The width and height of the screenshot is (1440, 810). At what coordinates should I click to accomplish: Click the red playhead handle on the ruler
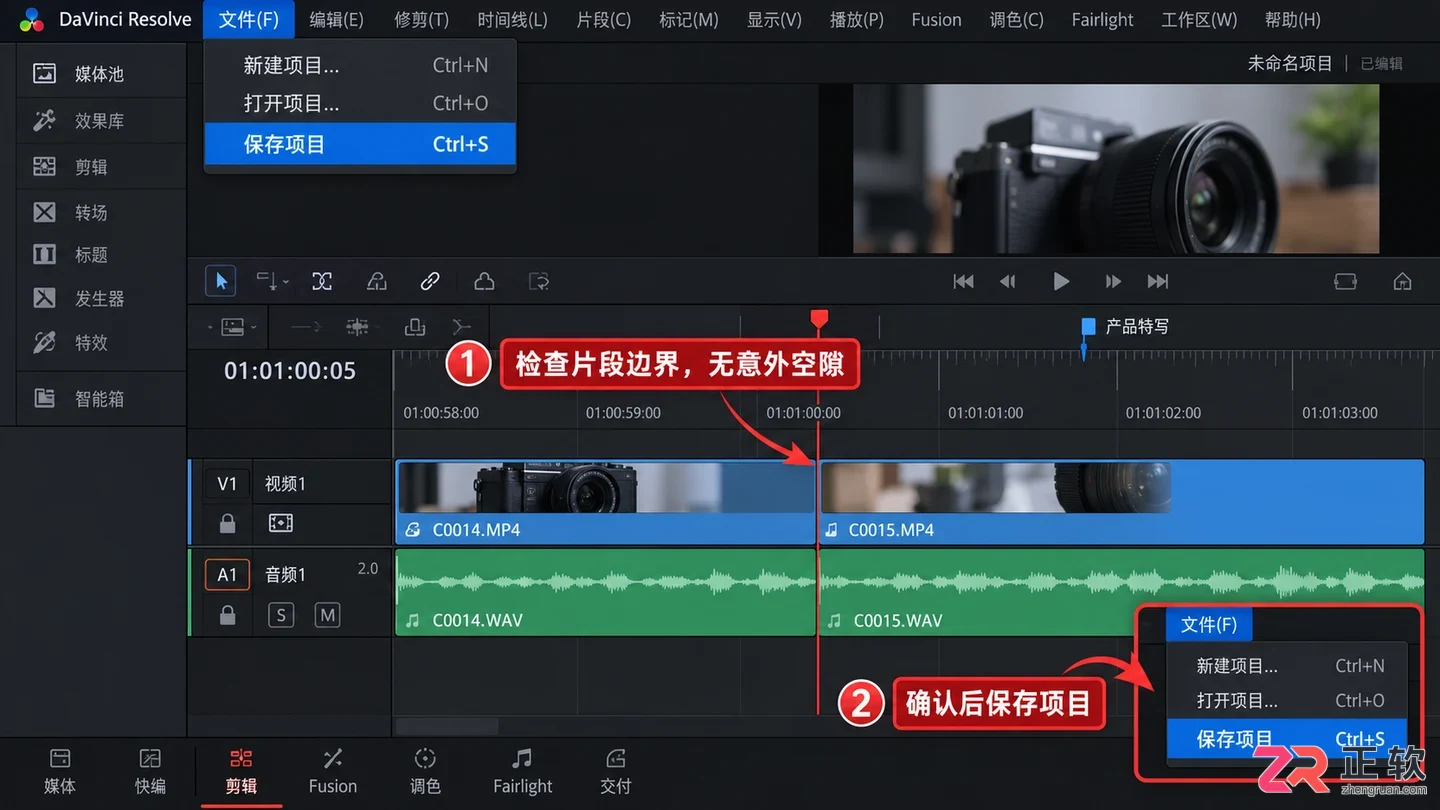(819, 318)
